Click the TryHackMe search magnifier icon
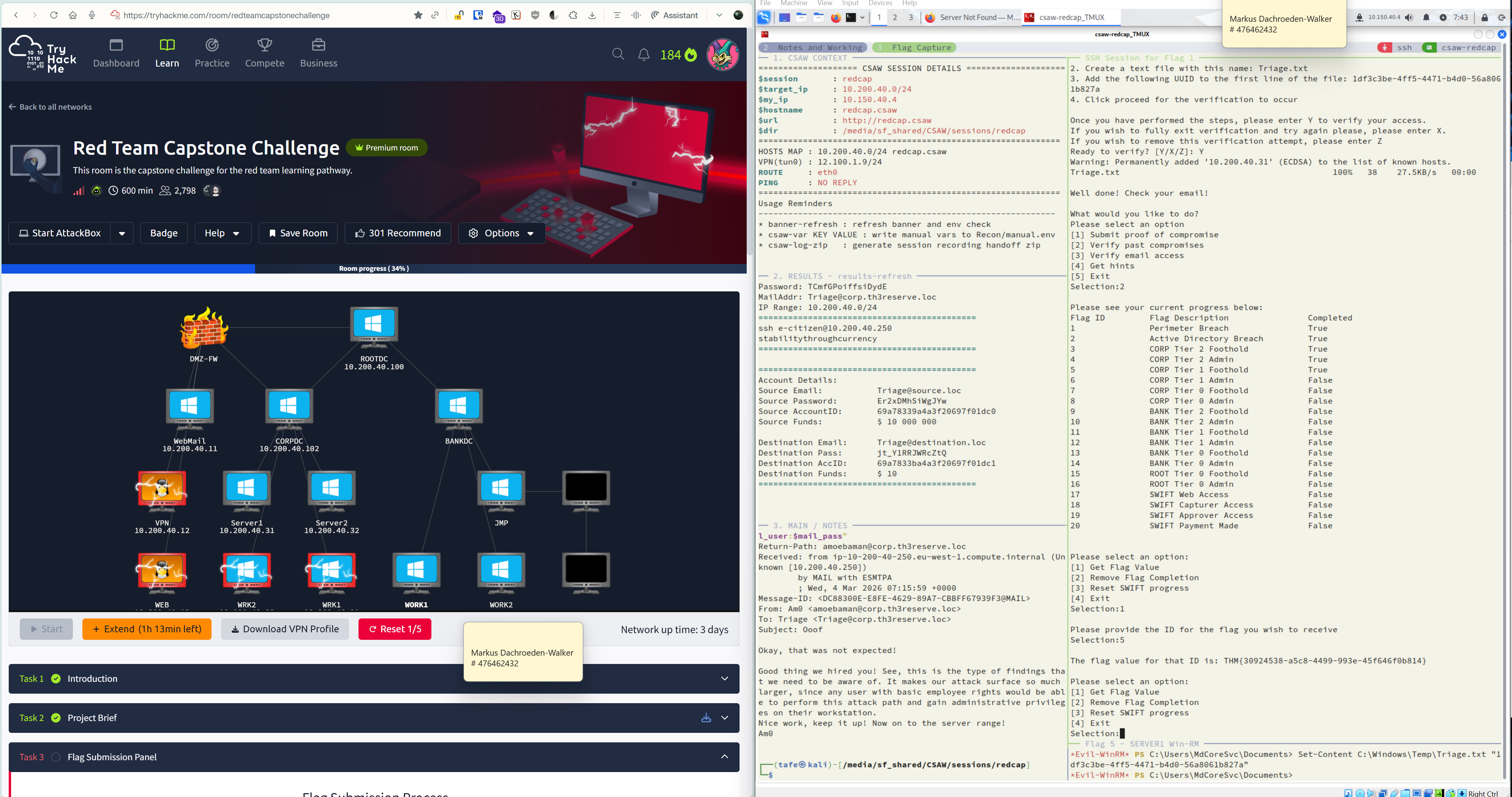This screenshot has height=797, width=1512. (x=618, y=55)
